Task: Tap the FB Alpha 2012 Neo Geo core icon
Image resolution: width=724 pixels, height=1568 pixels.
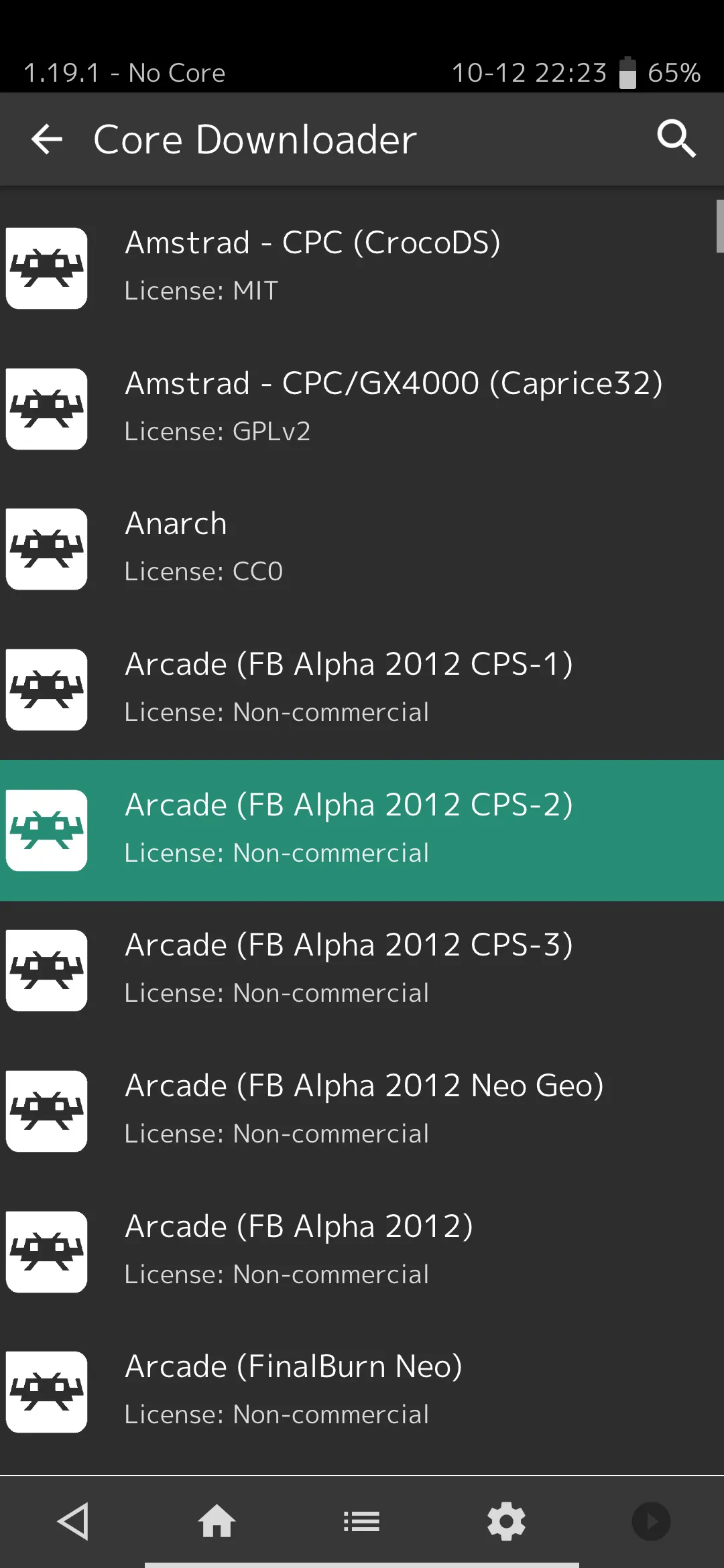Action: 46,1111
